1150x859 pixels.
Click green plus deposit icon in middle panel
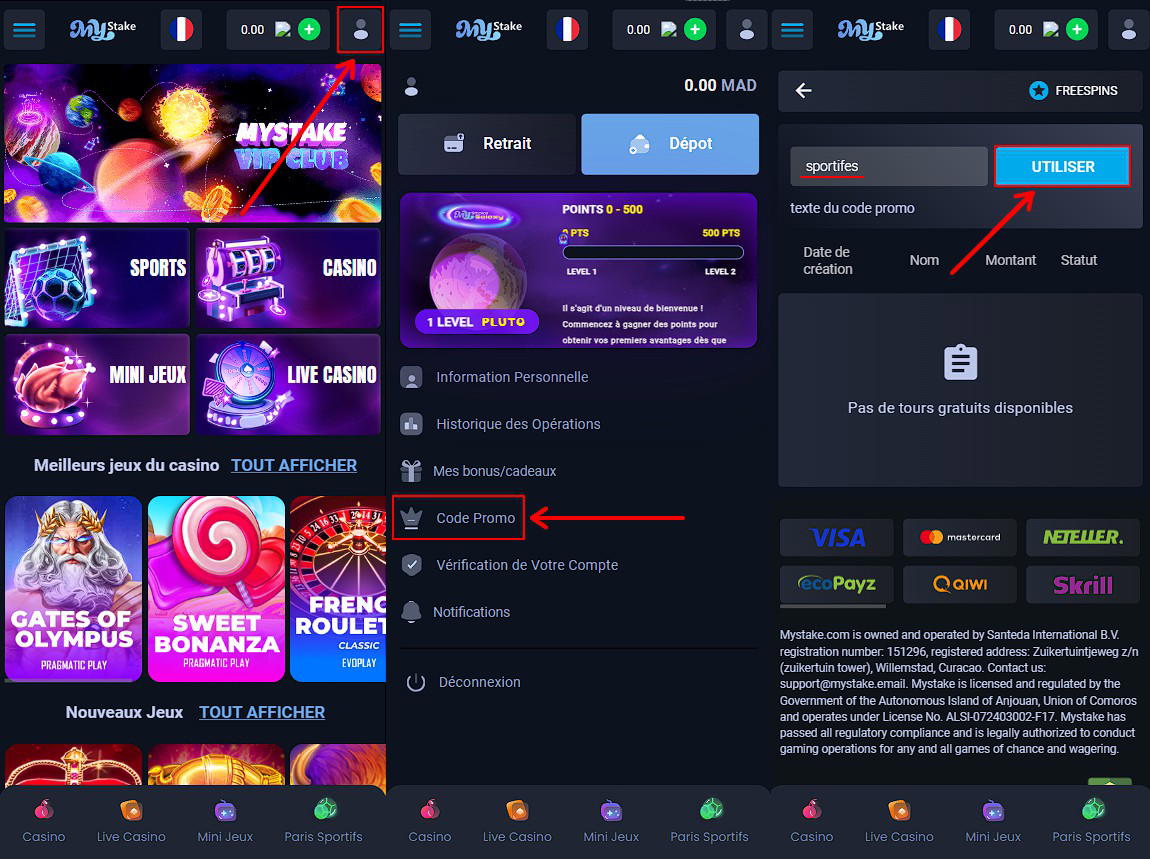pos(695,30)
